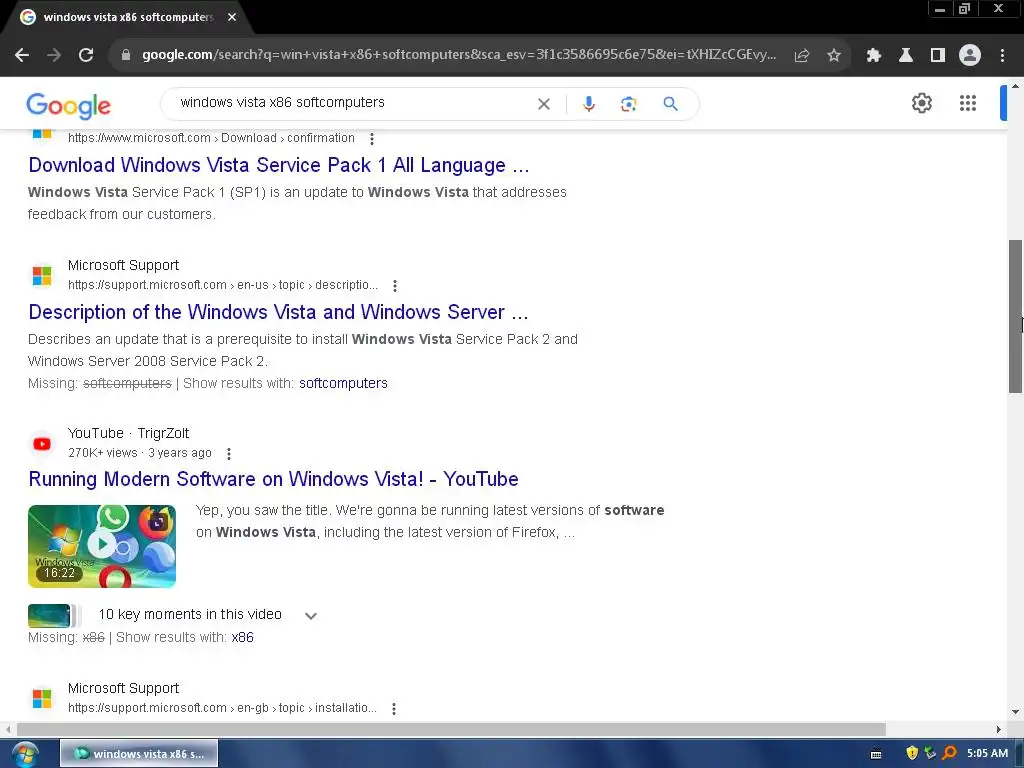The height and width of the screenshot is (768, 1024).
Task: Click the YouTube favicon
Action: (x=42, y=444)
